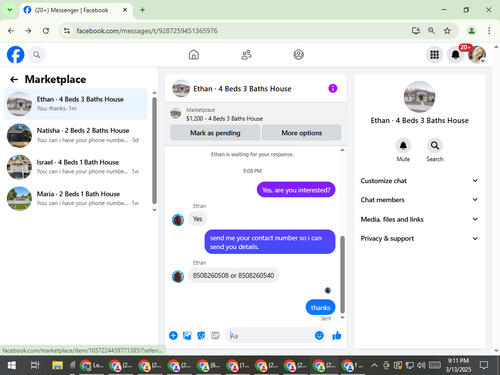500x375 pixels.
Task: Show hidden system tray icons chevron
Action: [x=374, y=366]
